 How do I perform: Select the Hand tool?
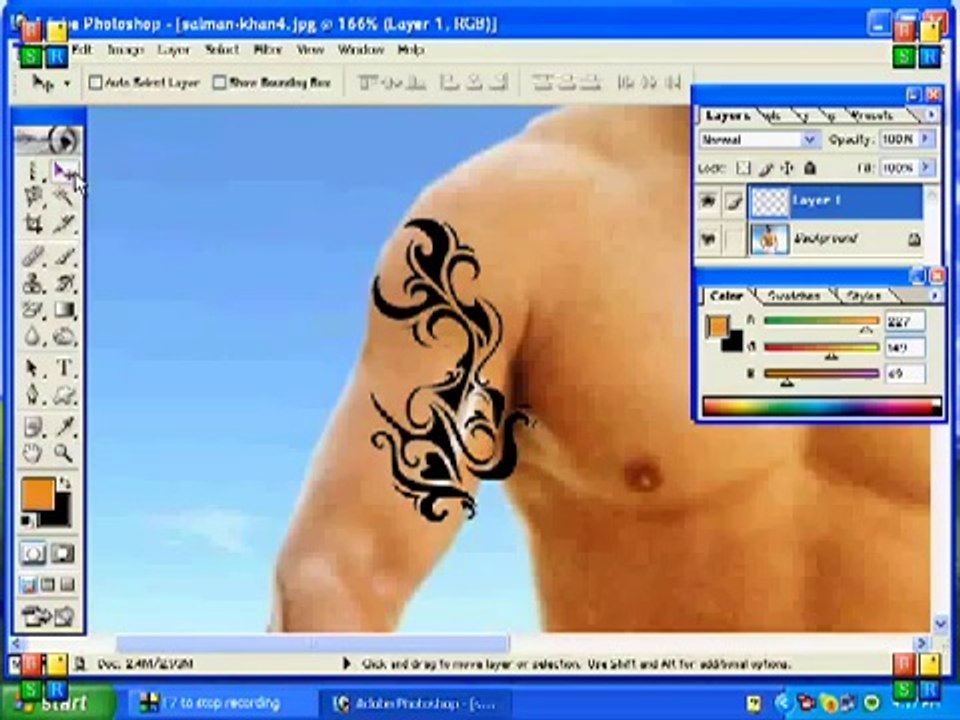point(33,454)
